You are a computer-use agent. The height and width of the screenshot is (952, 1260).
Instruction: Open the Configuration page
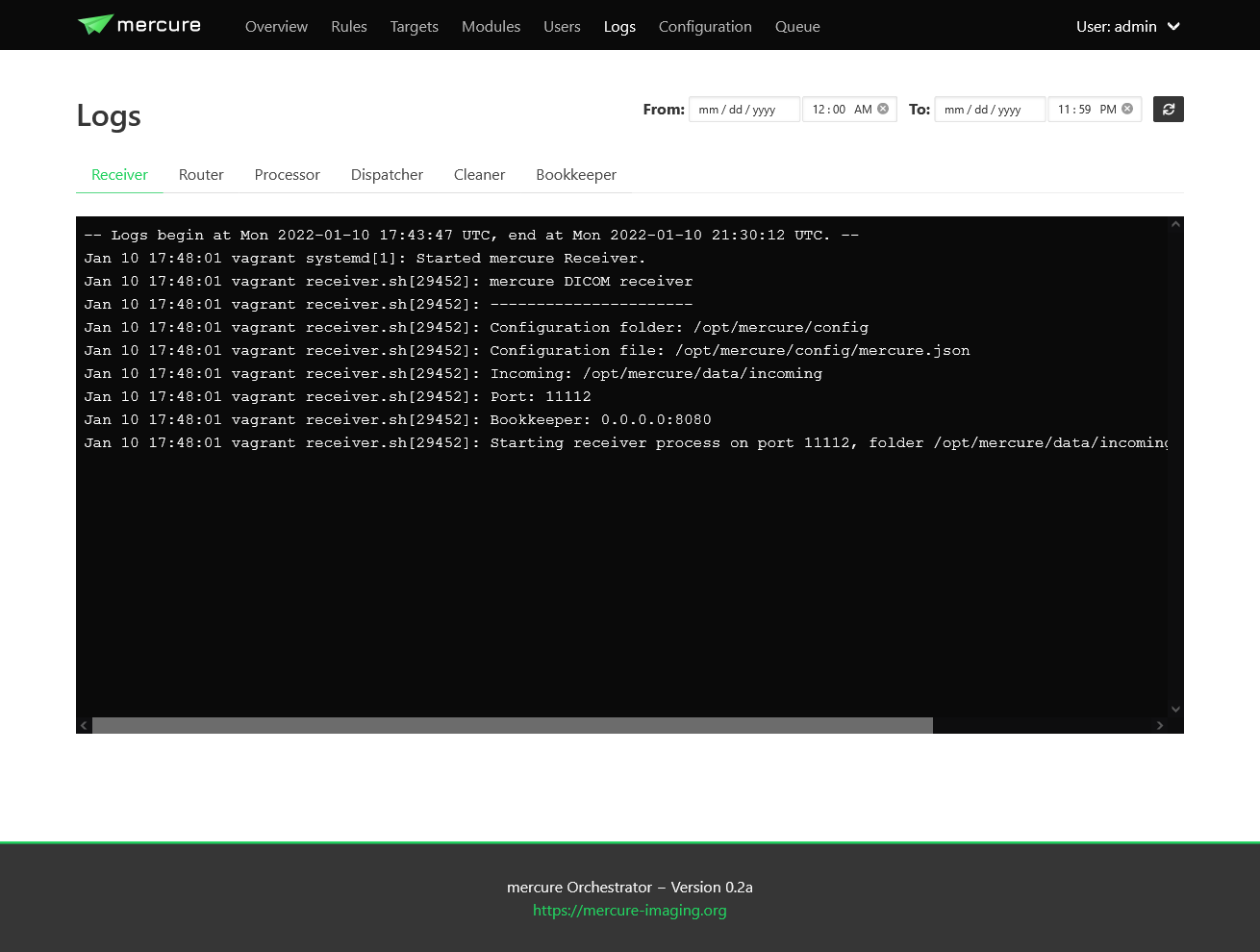(x=705, y=26)
